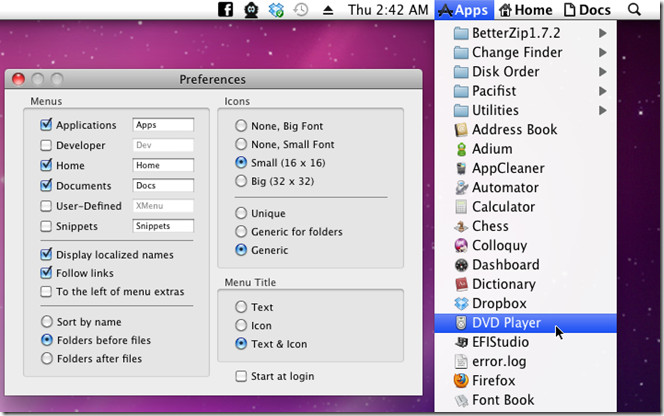664x416 pixels.
Task: Open Address Book from Apps menu
Action: click(x=526, y=130)
